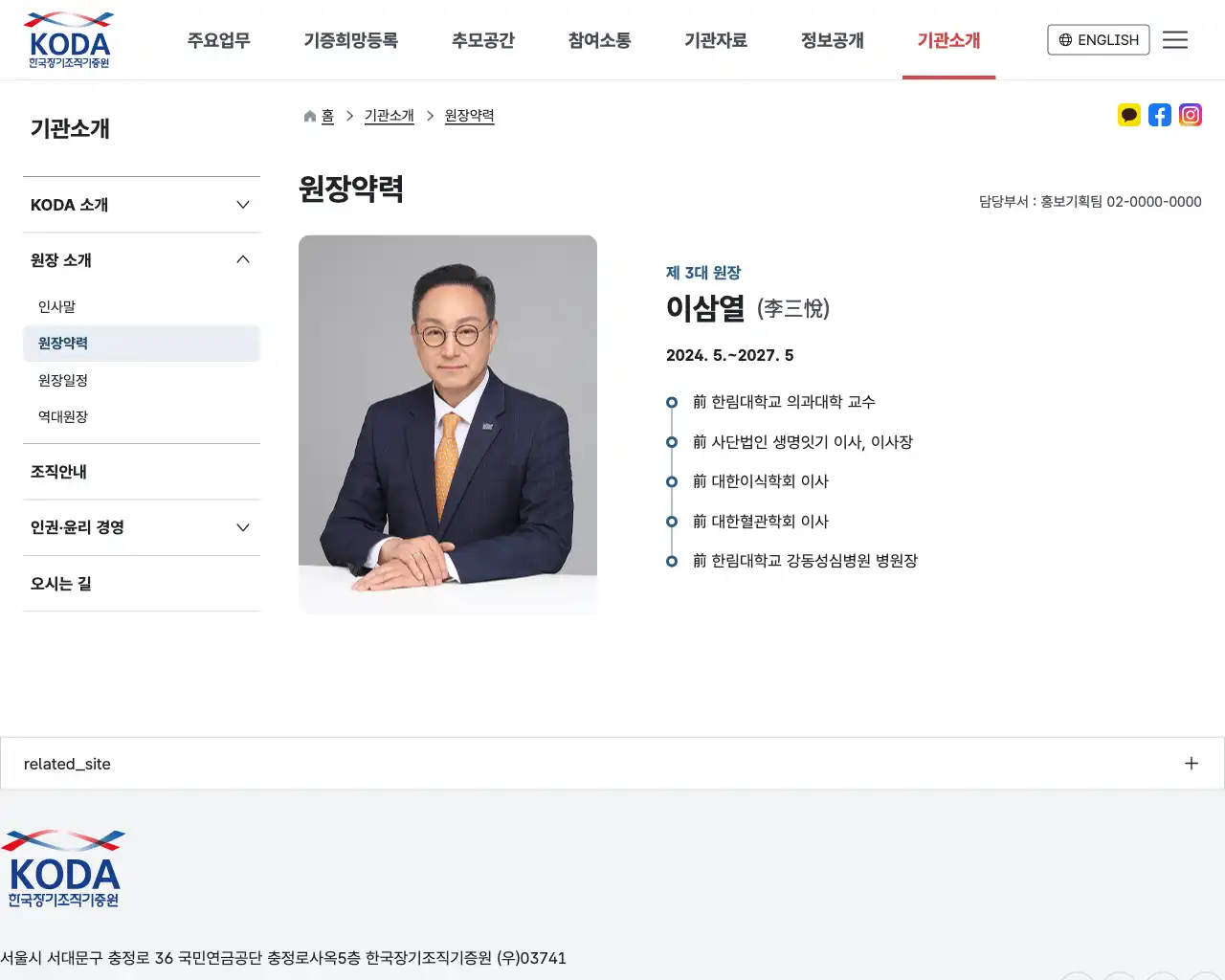This screenshot has height=980, width=1225.
Task: Expand the related_site panel
Action: [1192, 763]
